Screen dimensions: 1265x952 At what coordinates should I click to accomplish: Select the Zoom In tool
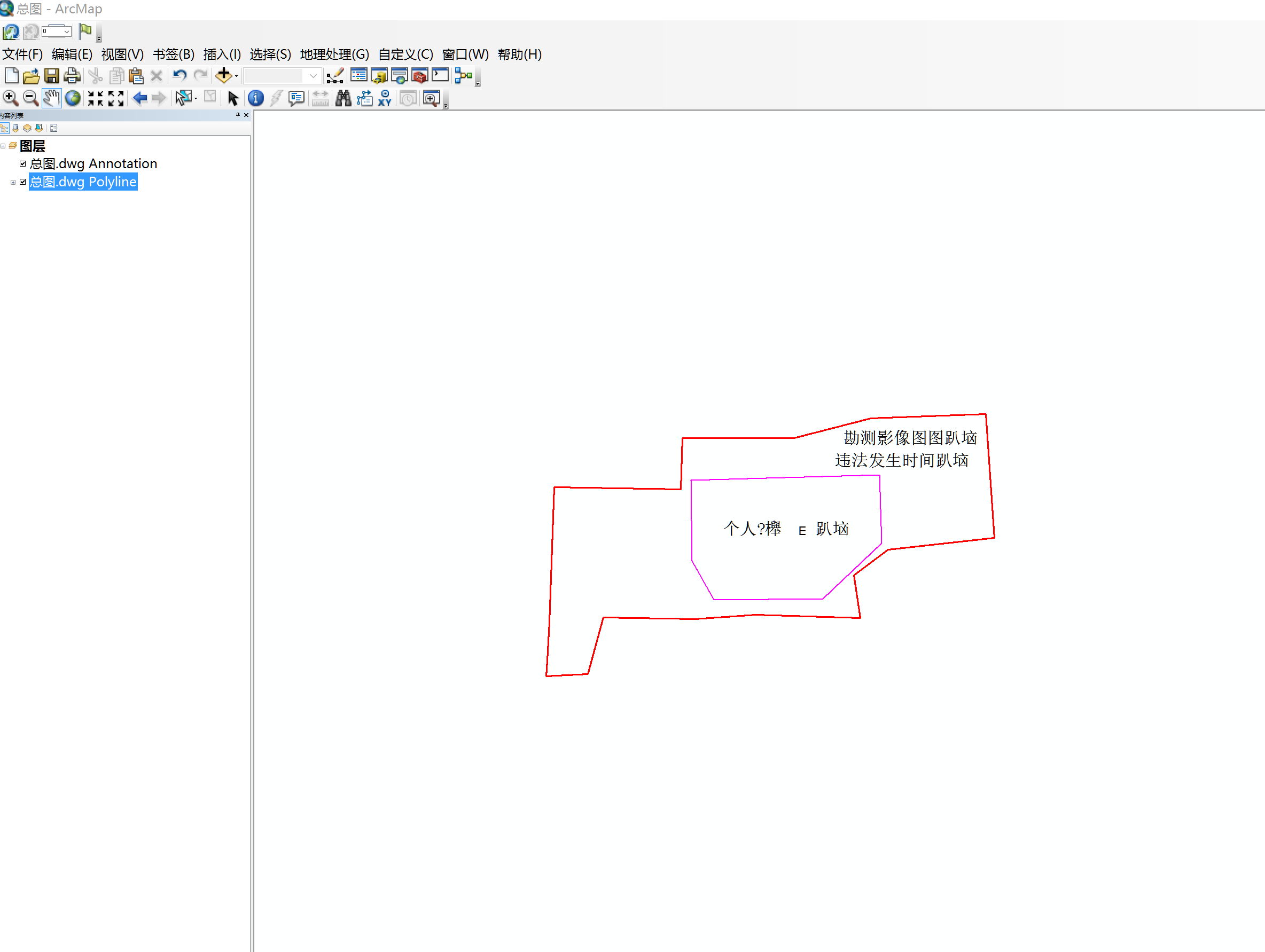(x=10, y=98)
